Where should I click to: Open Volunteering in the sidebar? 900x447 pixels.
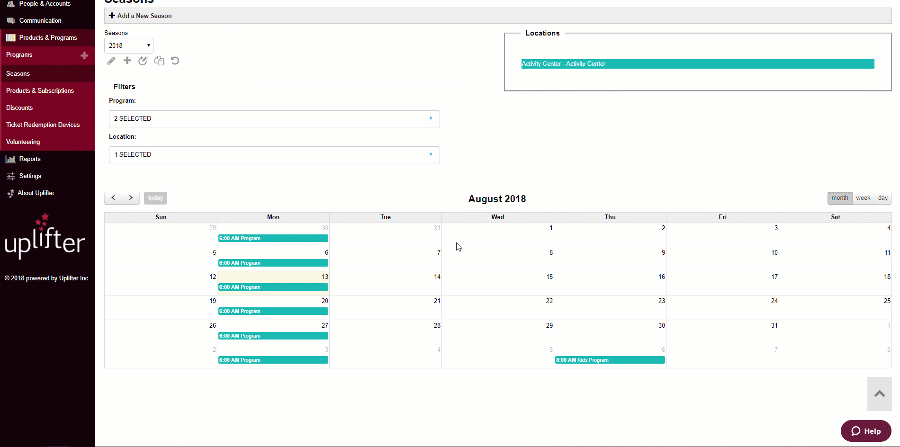tap(22, 142)
